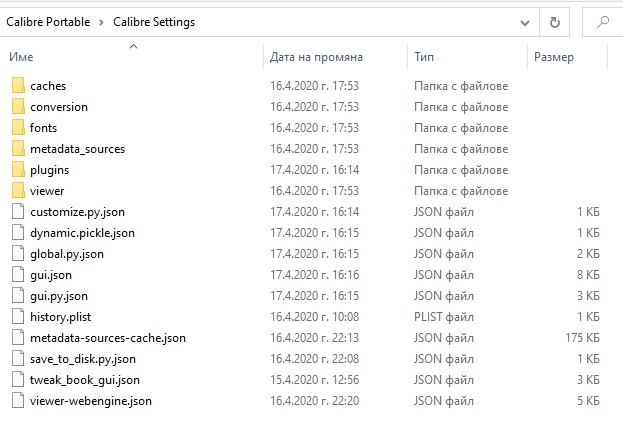Click the fonts folder icon

pos(17,128)
